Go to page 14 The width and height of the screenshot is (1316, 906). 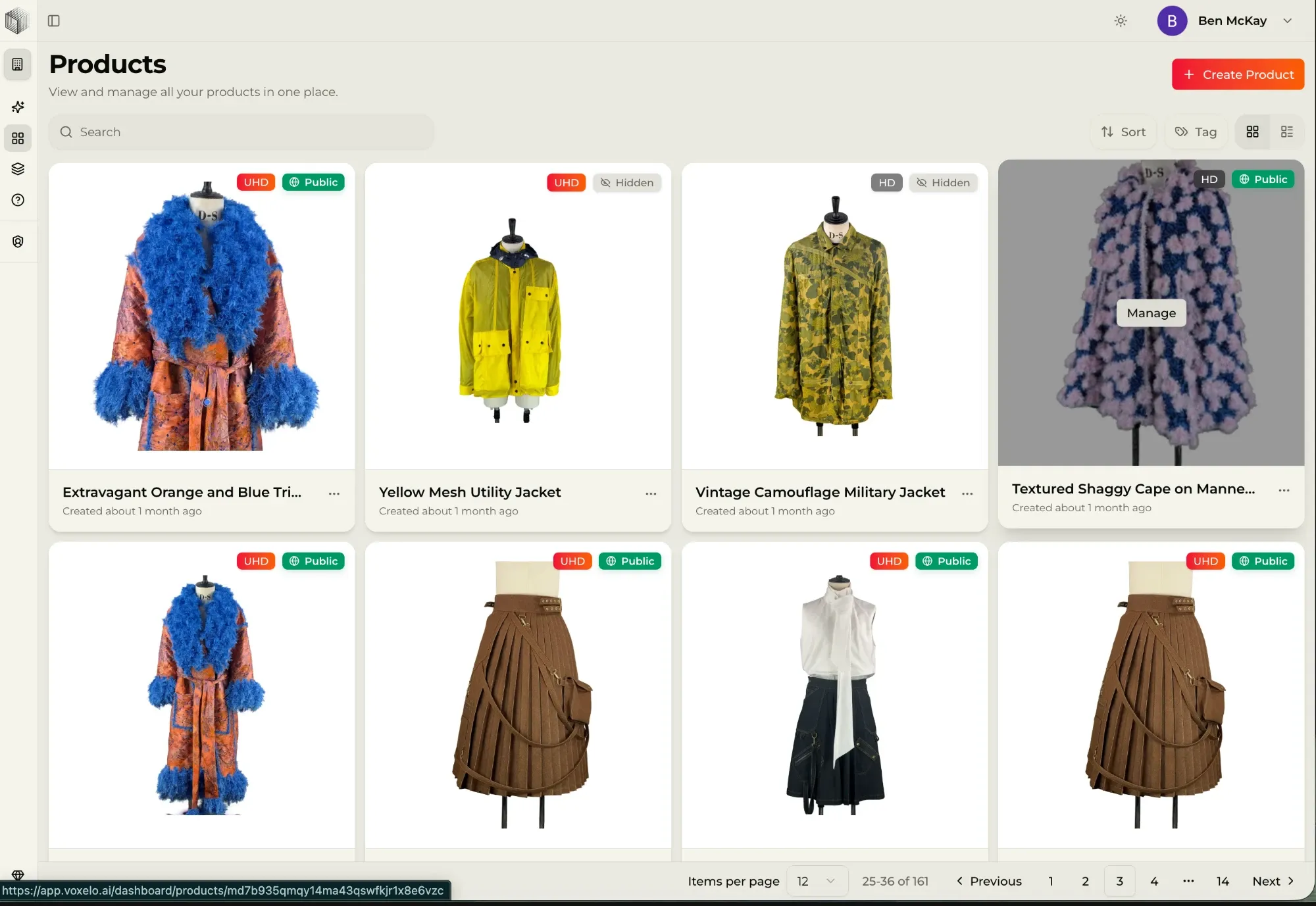[x=1223, y=881]
